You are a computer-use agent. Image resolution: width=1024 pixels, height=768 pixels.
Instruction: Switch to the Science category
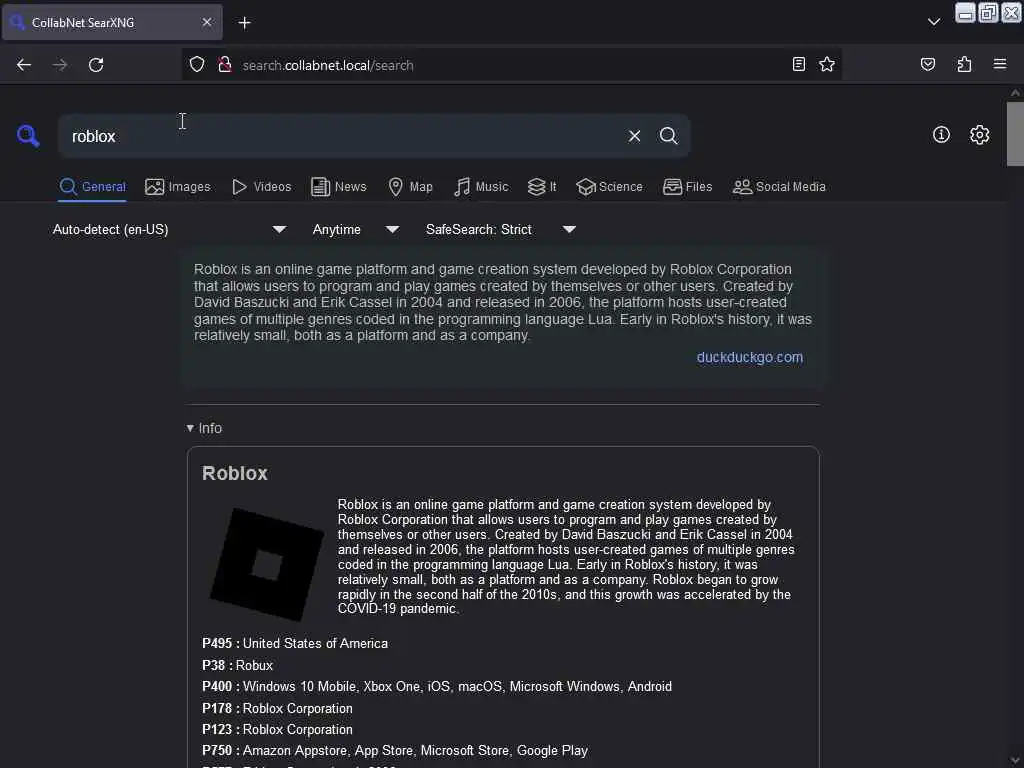[x=609, y=187]
